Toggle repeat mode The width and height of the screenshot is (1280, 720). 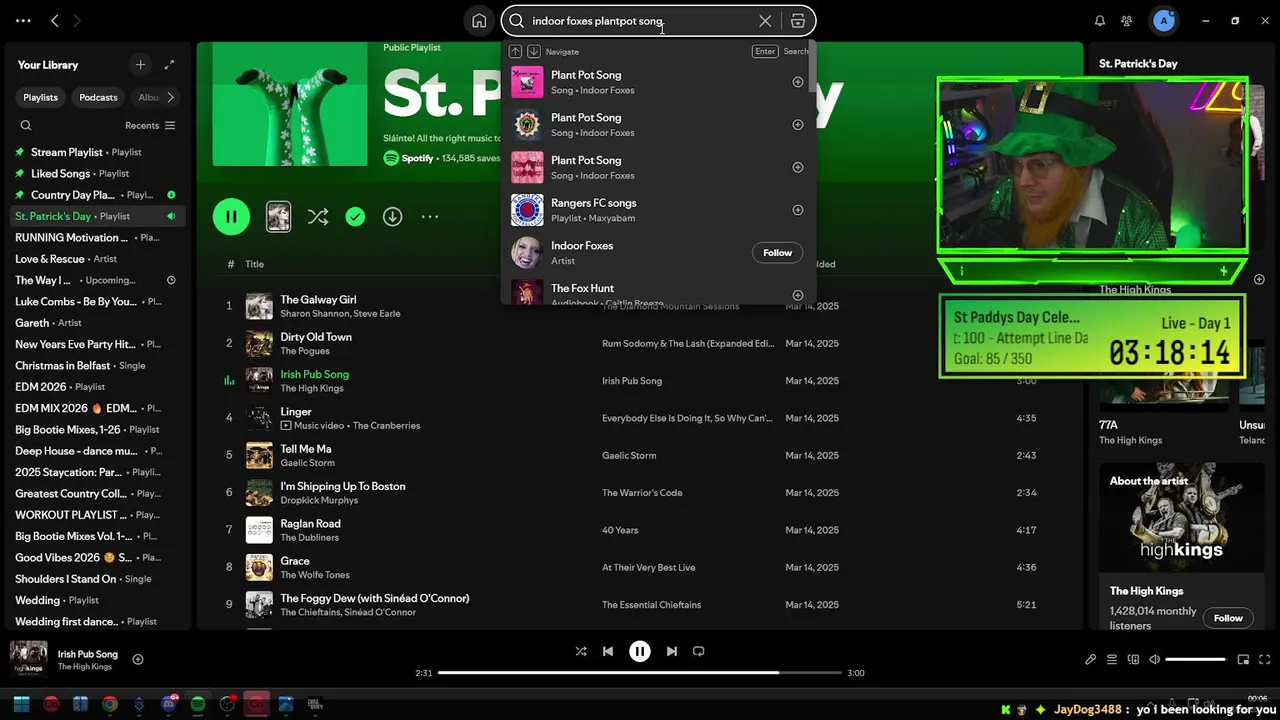click(699, 651)
